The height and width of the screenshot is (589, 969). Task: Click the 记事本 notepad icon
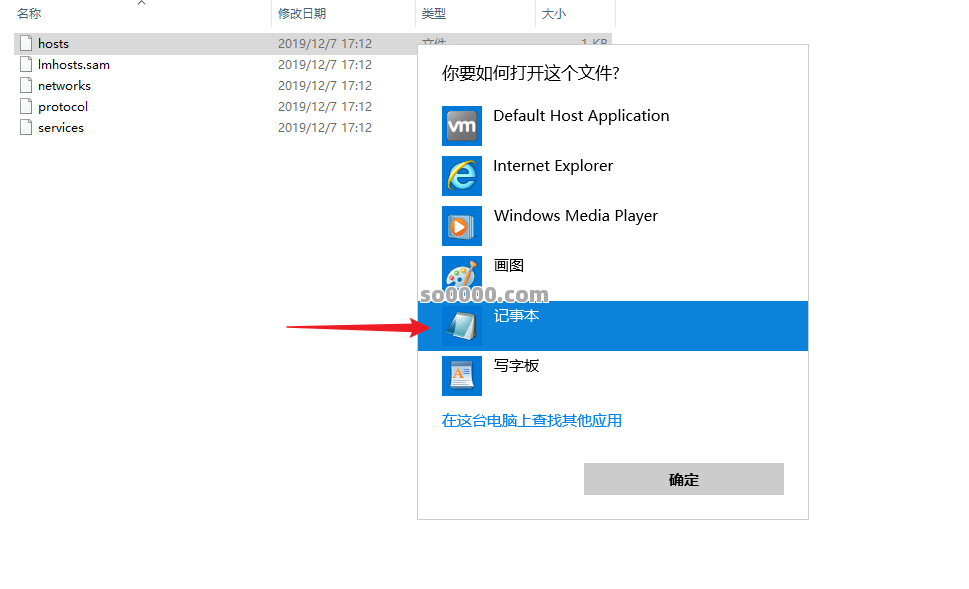click(x=462, y=326)
